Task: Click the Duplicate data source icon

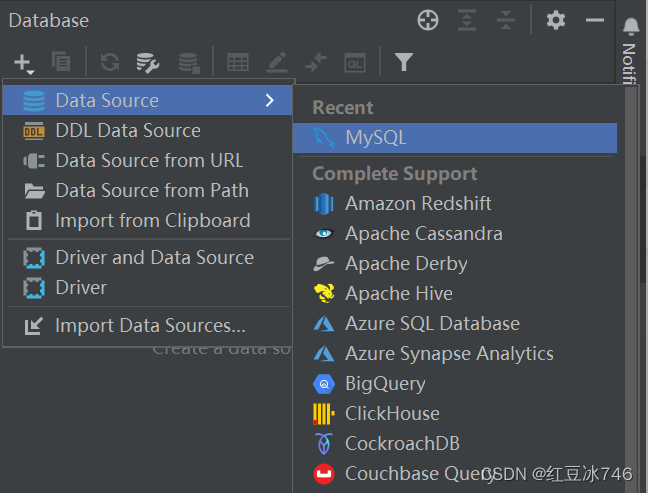Action: pos(61,62)
